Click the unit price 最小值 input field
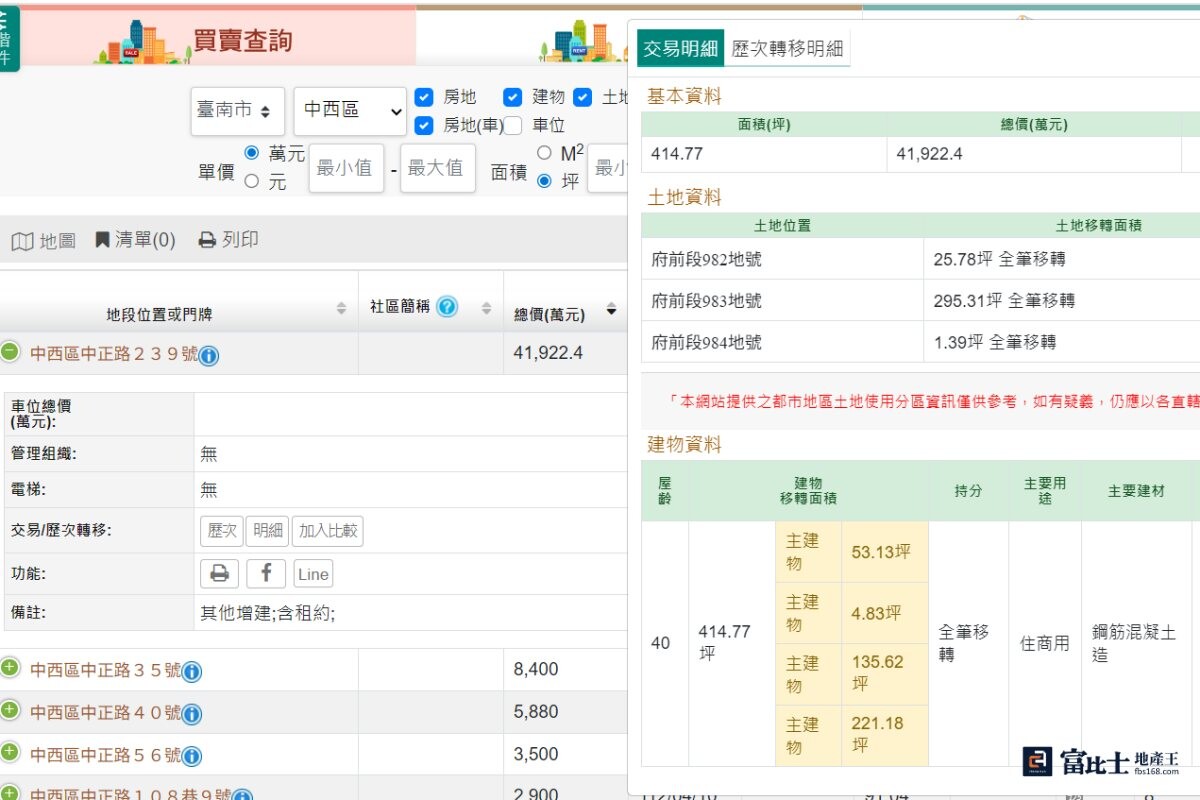Image resolution: width=1200 pixels, height=800 pixels. (345, 168)
